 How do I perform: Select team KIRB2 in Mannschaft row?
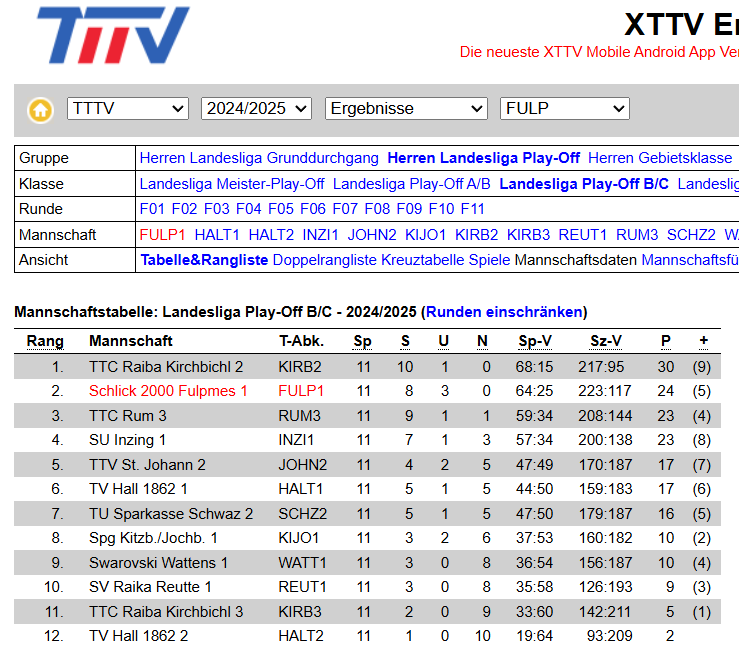pyautogui.click(x=476, y=235)
